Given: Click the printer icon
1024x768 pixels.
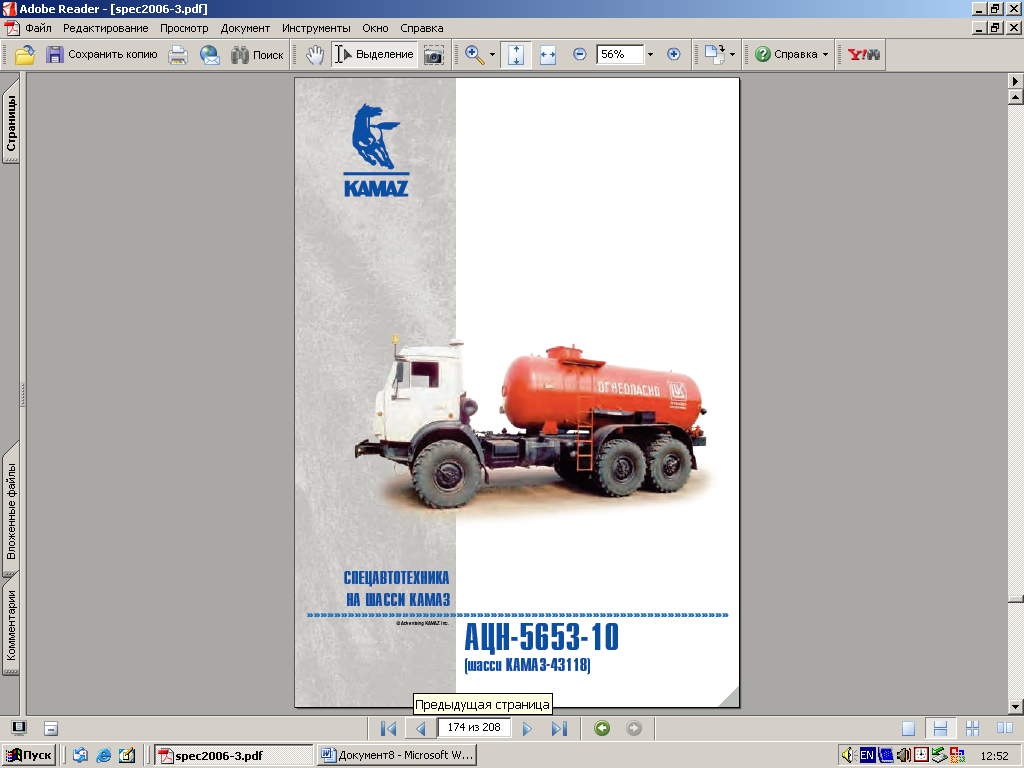Looking at the screenshot, I should (x=178, y=55).
